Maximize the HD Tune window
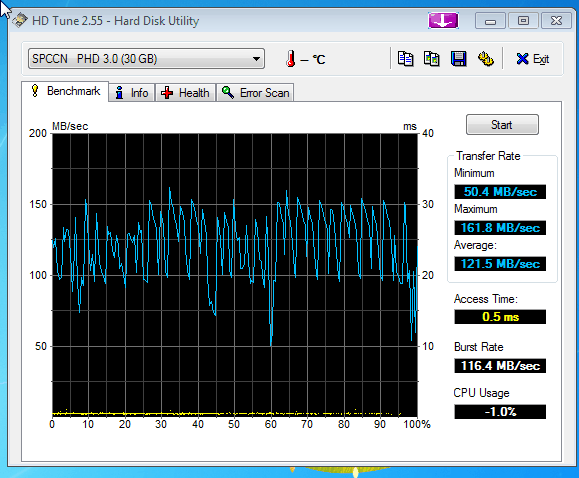579x478 pixels. [523, 21]
